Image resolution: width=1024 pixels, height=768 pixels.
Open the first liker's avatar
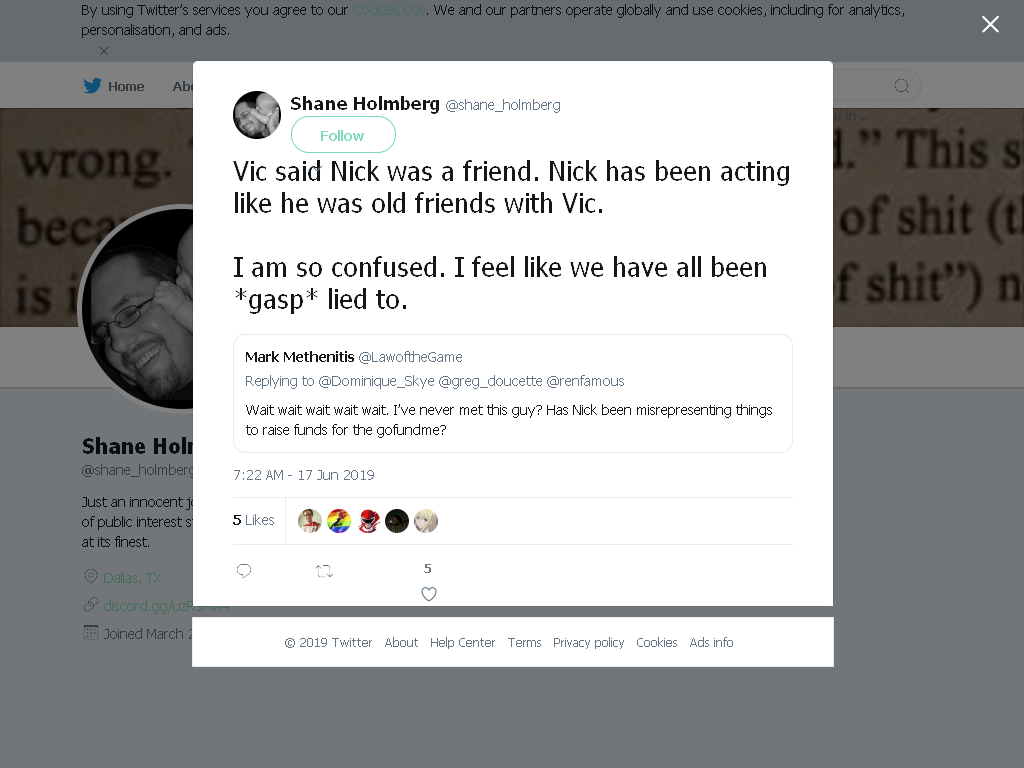pyautogui.click(x=310, y=521)
